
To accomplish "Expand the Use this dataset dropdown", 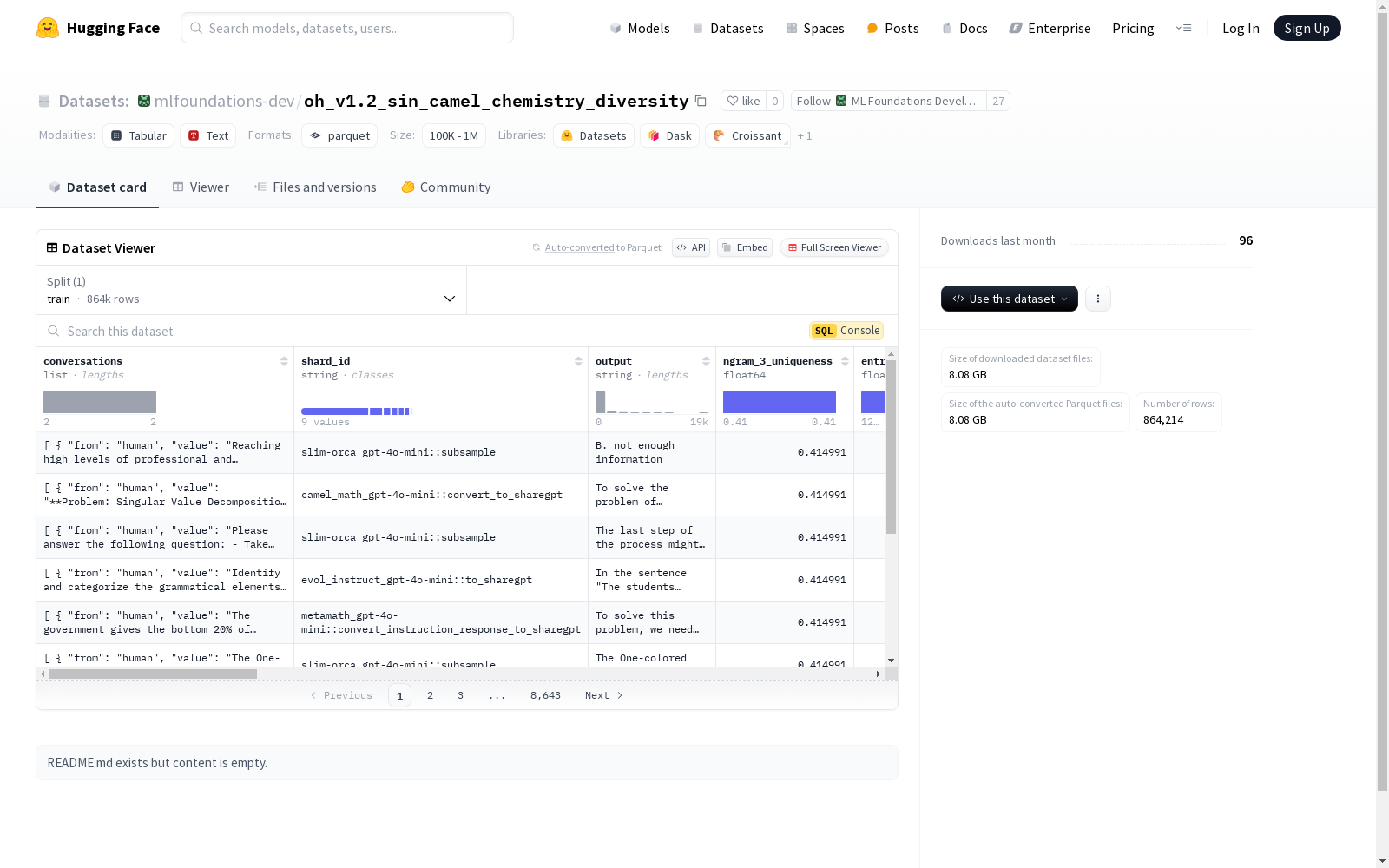I will coord(1010,299).
